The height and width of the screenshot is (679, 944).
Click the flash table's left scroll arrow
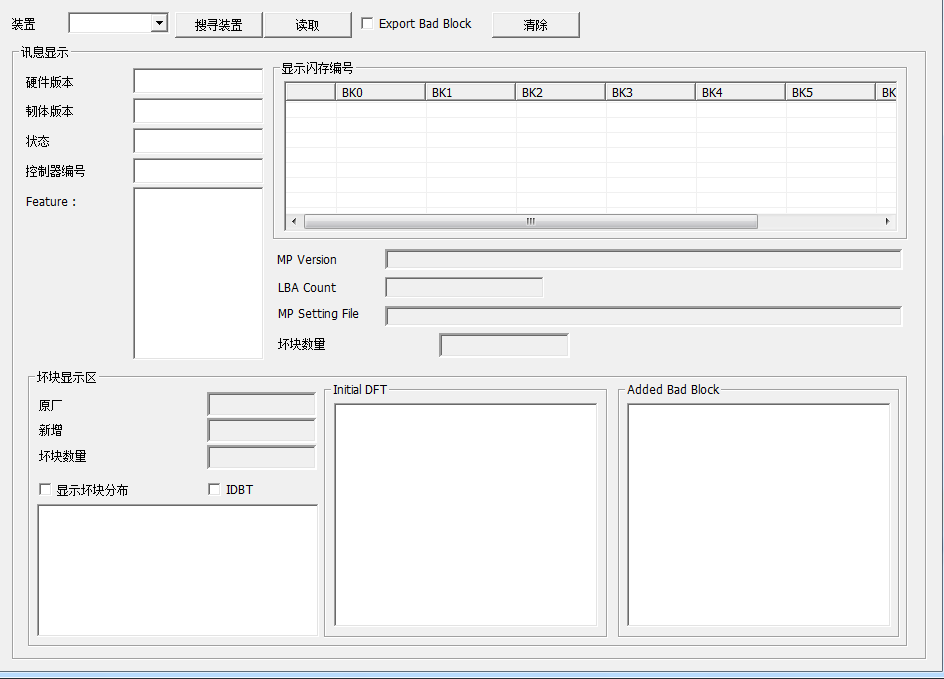click(x=294, y=222)
